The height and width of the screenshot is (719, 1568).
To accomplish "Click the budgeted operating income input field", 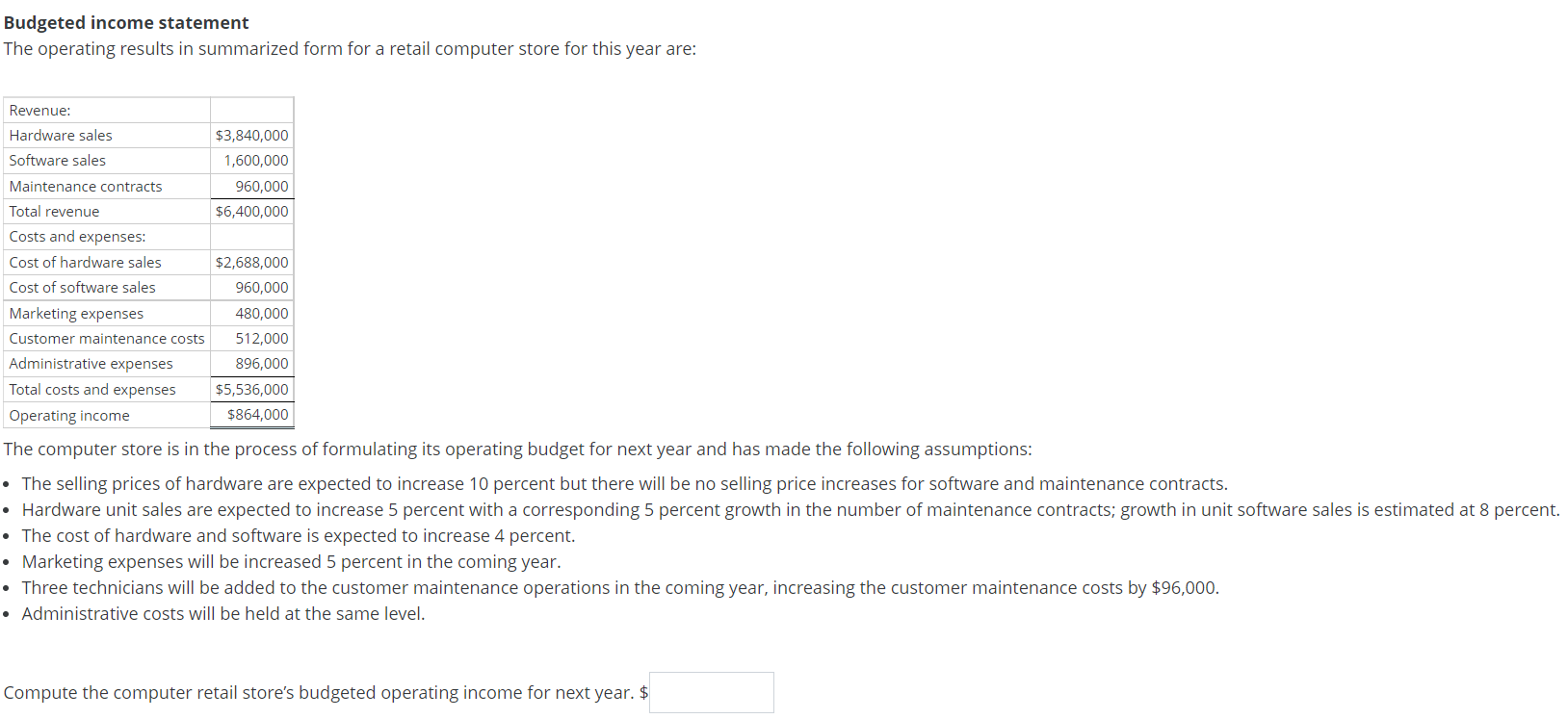I will (711, 692).
